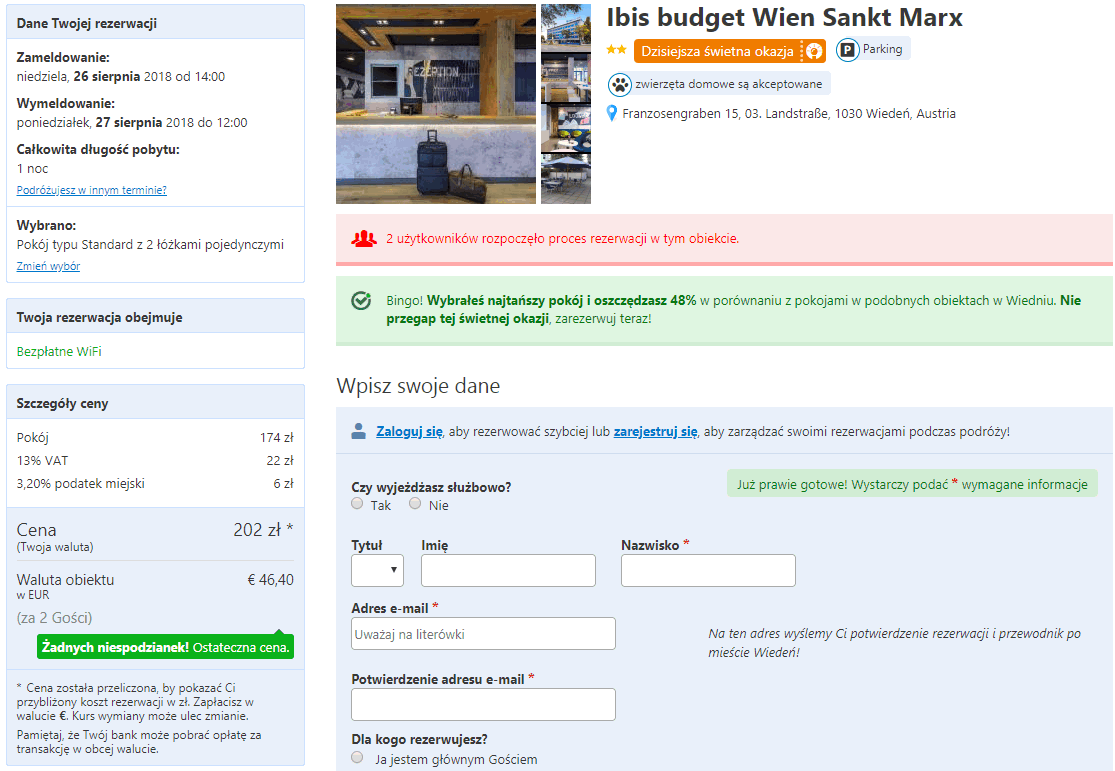
Task: Click 'Pokój typu Standard z 2 łóżkami pojedynczymi'
Action: (x=150, y=245)
